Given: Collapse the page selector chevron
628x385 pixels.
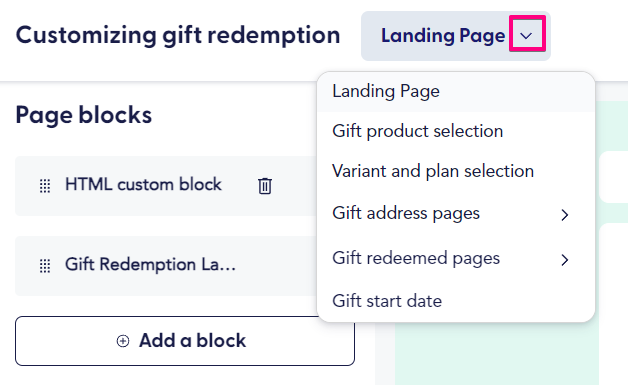Looking at the screenshot, I should point(526,36).
